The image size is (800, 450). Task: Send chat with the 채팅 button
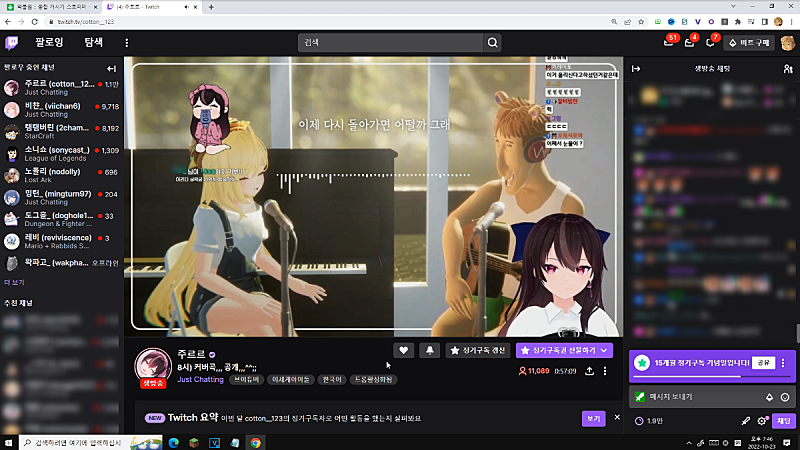[x=784, y=421]
